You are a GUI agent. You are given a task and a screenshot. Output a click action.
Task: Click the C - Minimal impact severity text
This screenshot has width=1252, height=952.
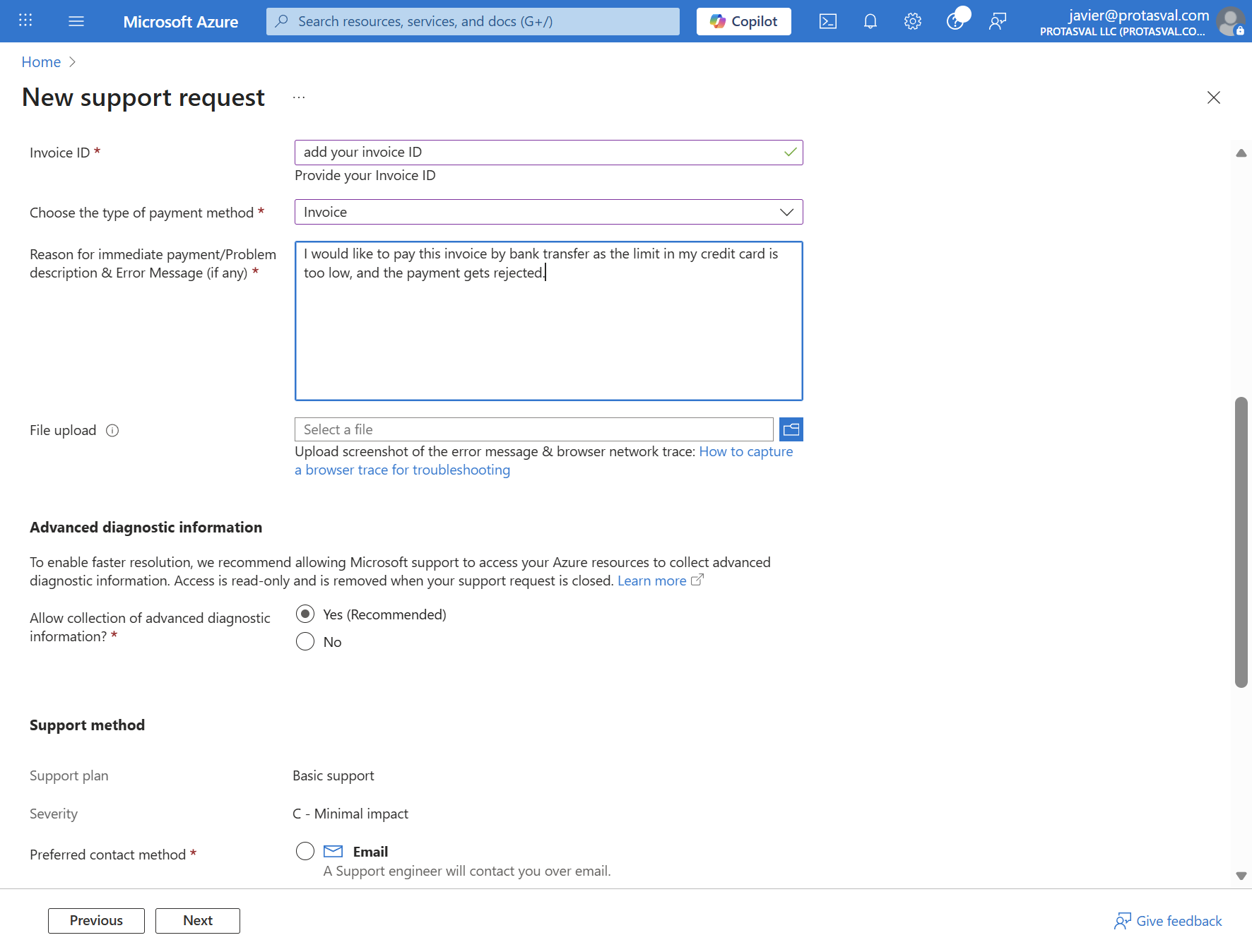click(350, 814)
